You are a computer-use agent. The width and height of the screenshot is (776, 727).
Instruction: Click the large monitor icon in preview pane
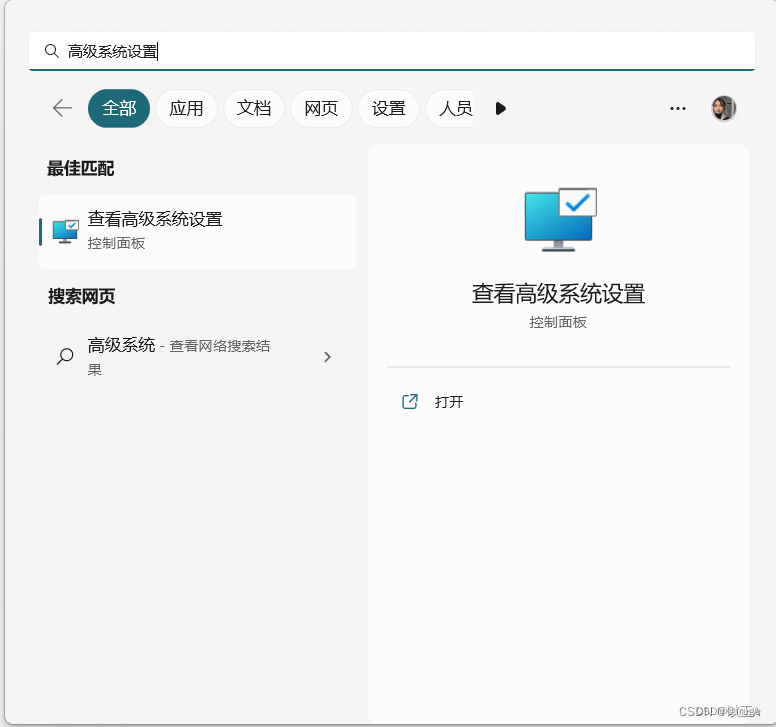pyautogui.click(x=560, y=219)
